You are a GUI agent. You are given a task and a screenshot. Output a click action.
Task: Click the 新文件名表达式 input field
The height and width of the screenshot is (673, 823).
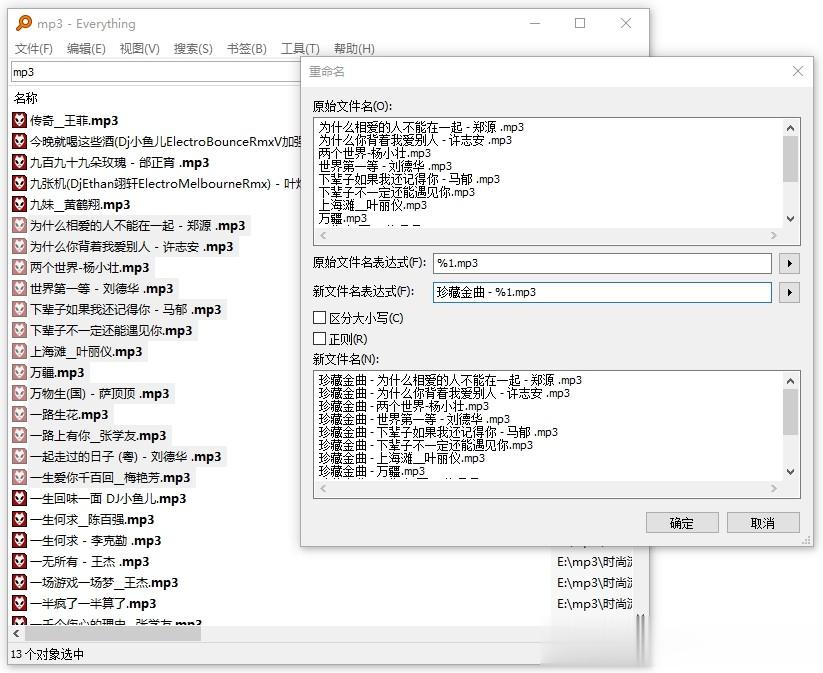tap(602, 292)
